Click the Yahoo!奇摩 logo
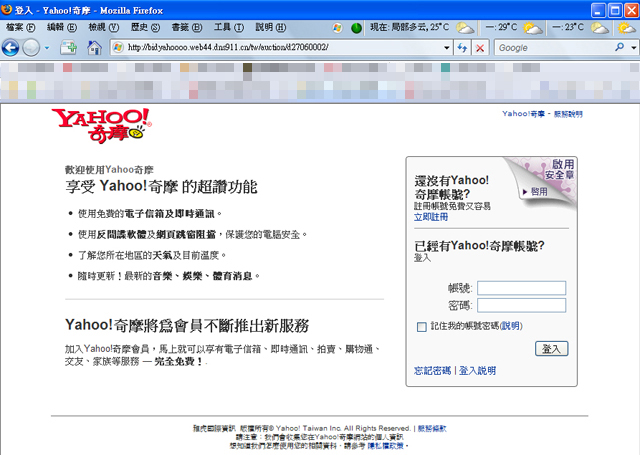Image resolution: width=640 pixels, height=455 pixels. [x=101, y=126]
